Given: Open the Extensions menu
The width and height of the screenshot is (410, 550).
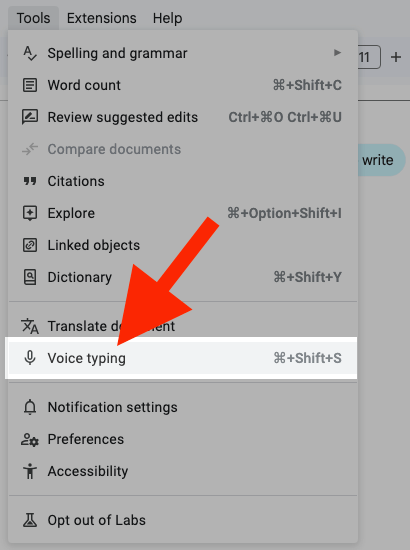Looking at the screenshot, I should [102, 18].
